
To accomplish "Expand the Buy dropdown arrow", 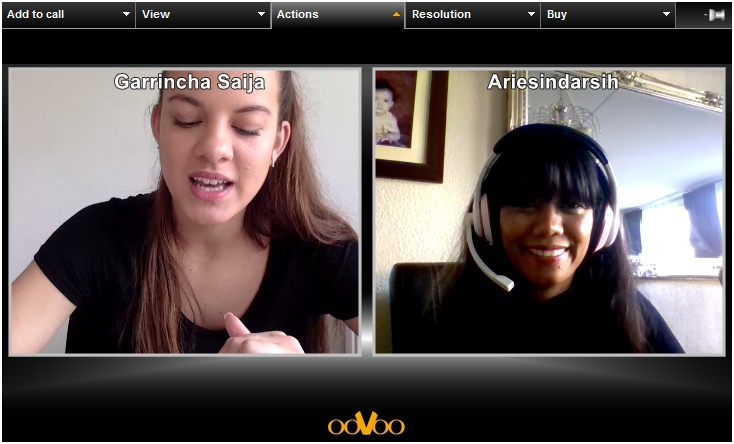I will pyautogui.click(x=666, y=15).
